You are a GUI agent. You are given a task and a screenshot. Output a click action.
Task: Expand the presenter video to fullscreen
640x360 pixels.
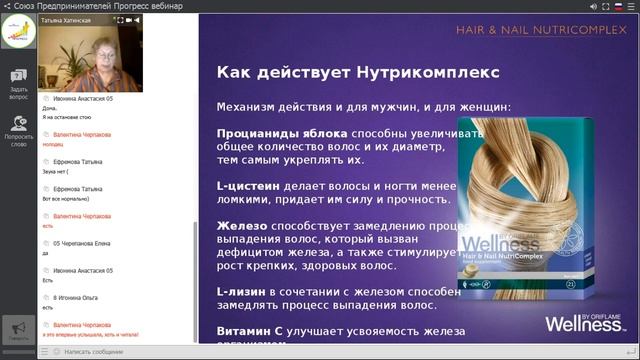pos(120,20)
